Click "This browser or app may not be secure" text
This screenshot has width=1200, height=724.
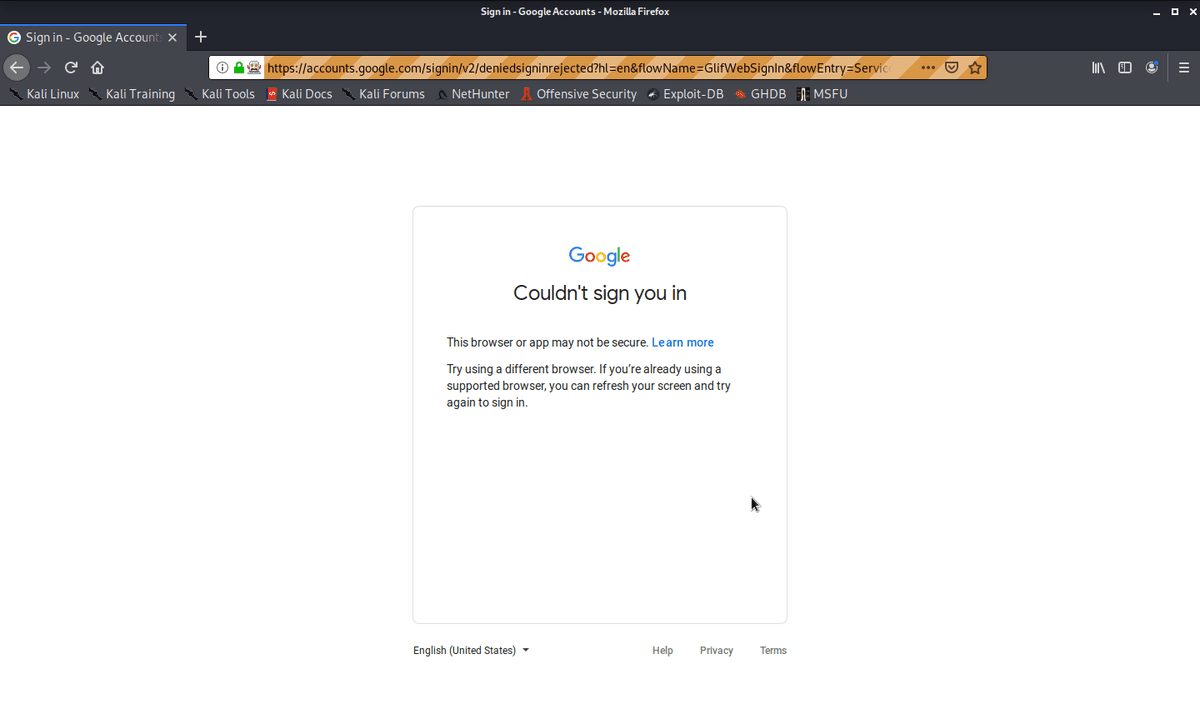click(x=548, y=342)
